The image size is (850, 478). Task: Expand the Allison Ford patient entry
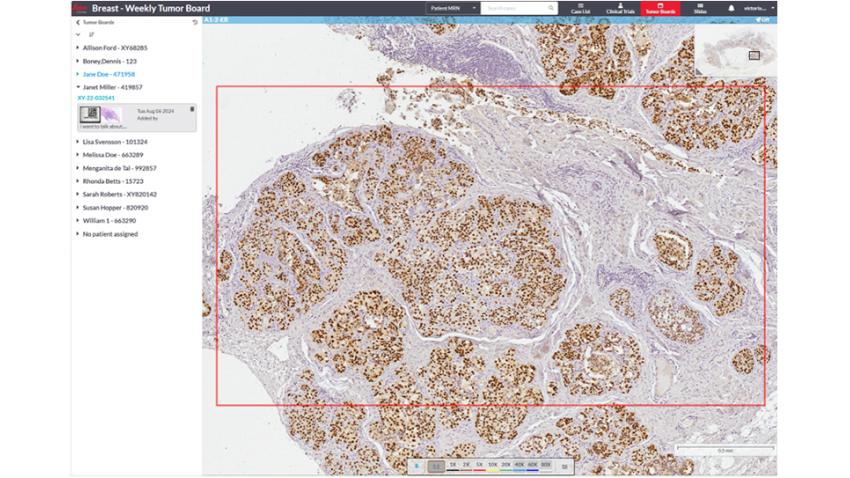[78, 47]
